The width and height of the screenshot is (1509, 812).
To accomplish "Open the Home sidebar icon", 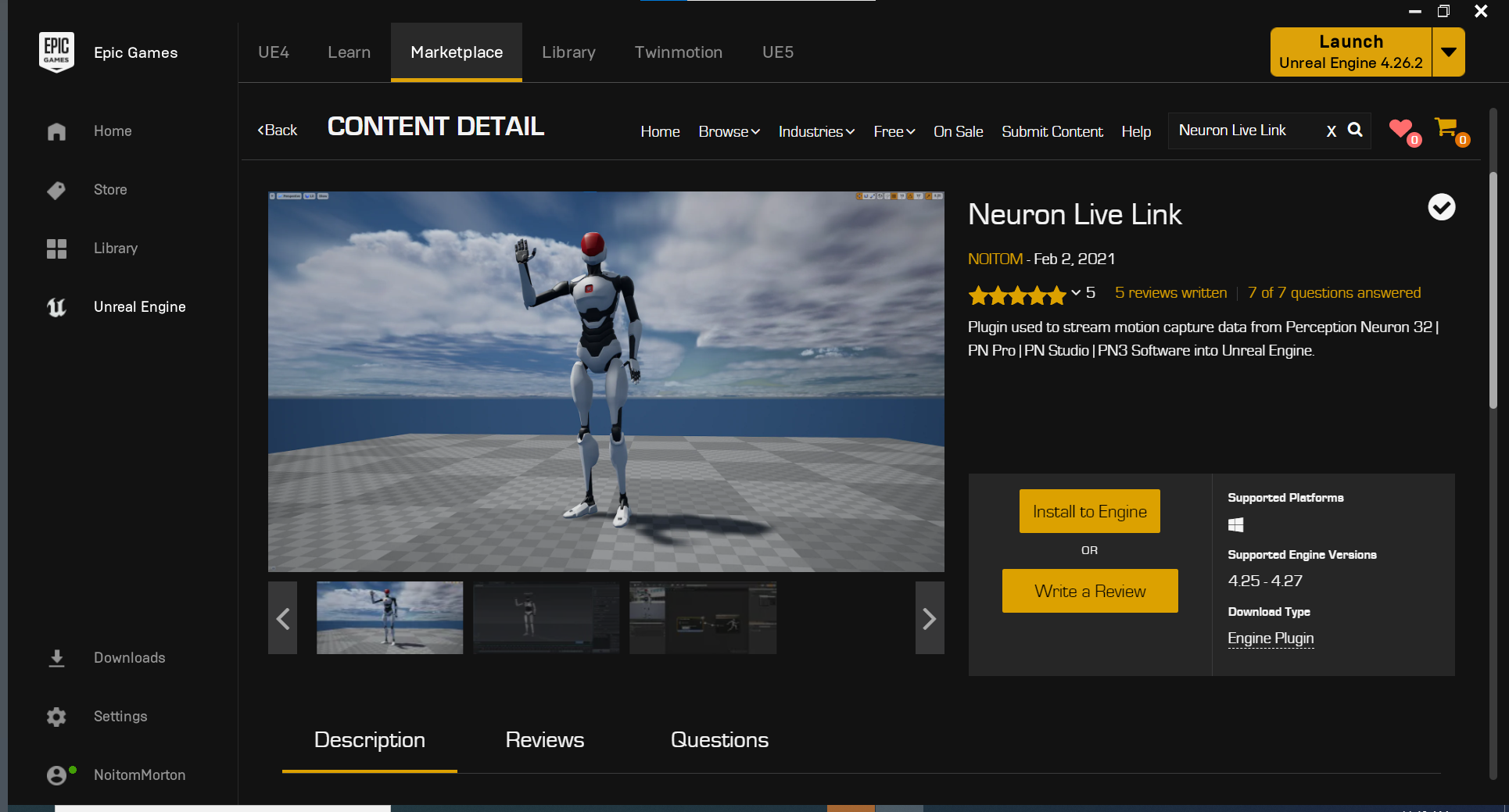I will [x=56, y=131].
